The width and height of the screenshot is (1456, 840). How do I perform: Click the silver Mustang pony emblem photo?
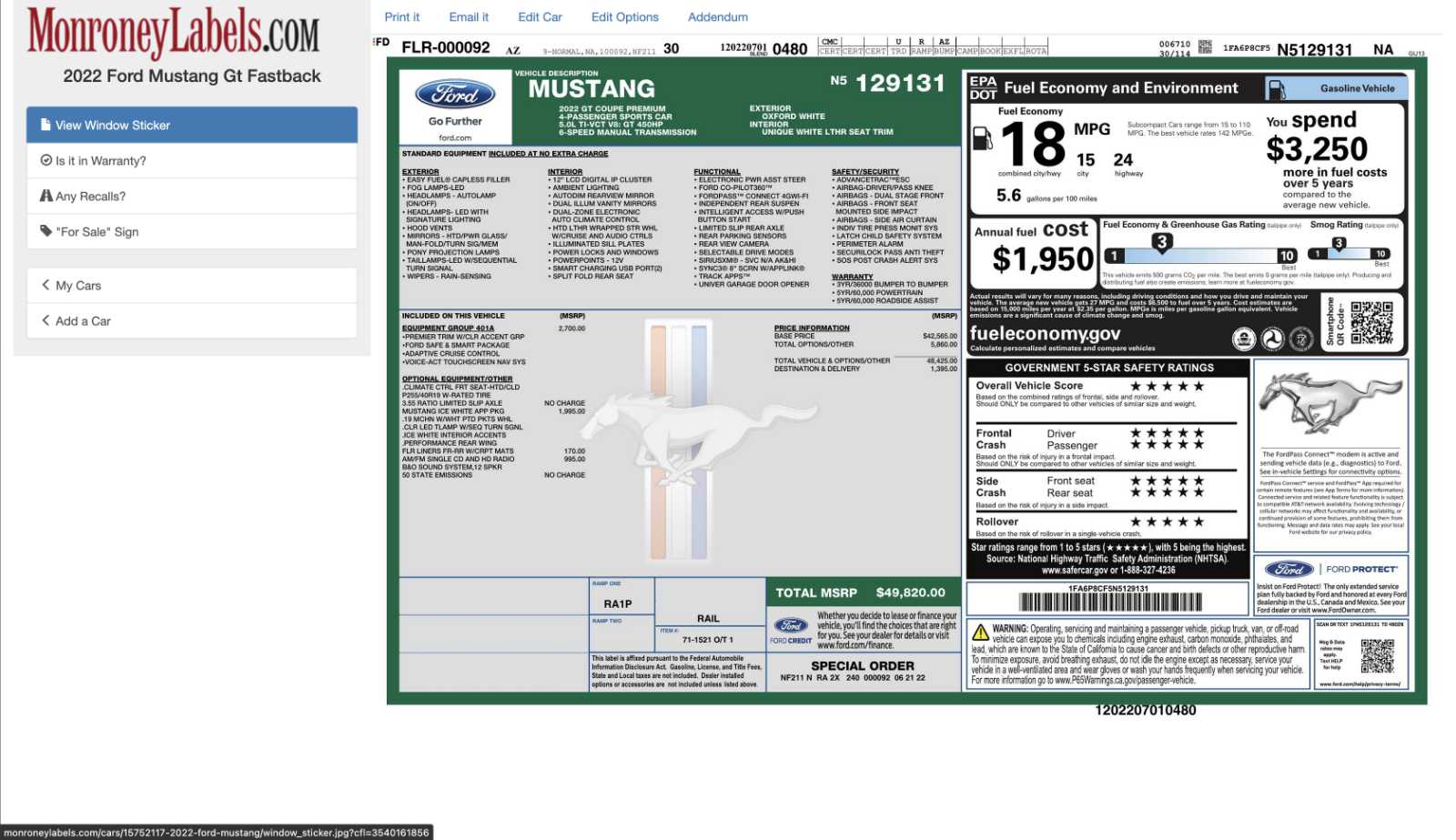(x=1330, y=400)
